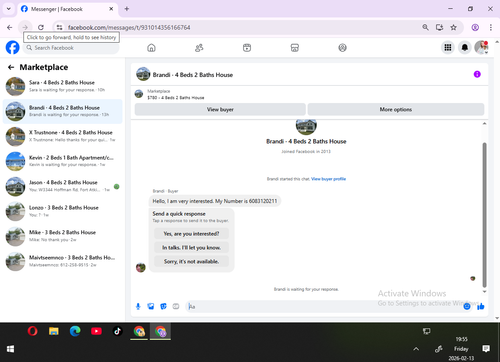
Task: Open the emoji picker in message box
Action: point(467,306)
